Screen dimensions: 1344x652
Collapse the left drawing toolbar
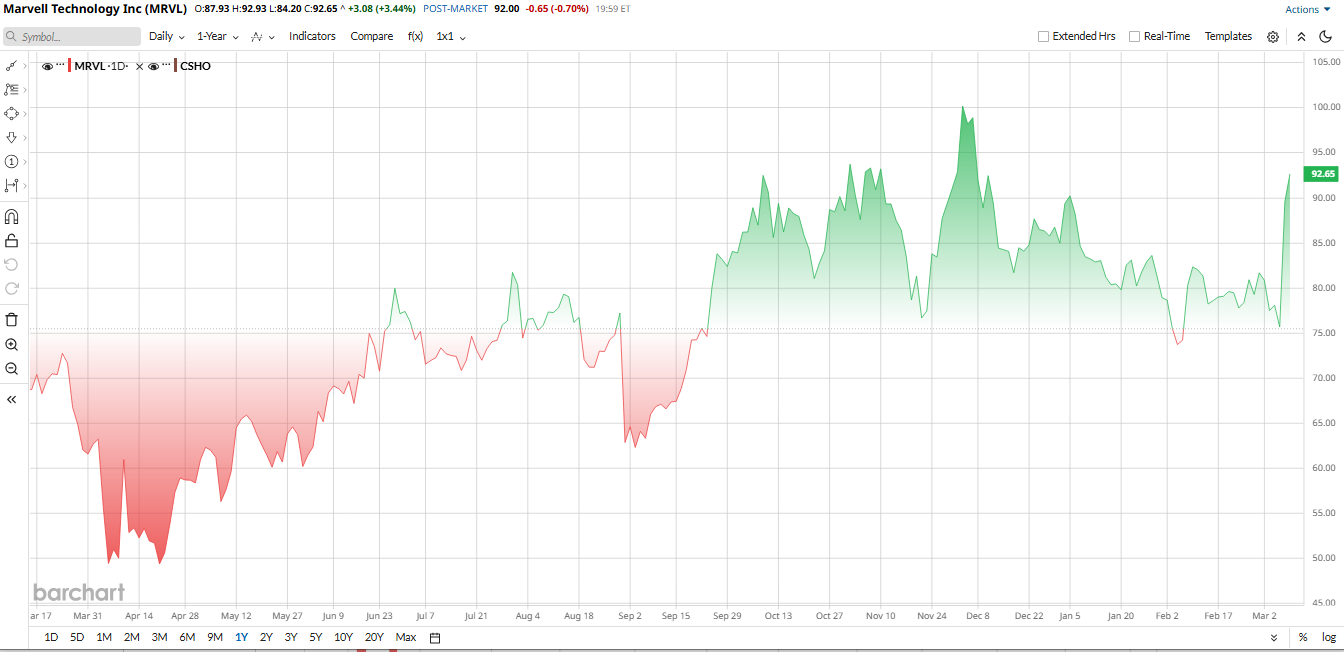[x=12, y=399]
